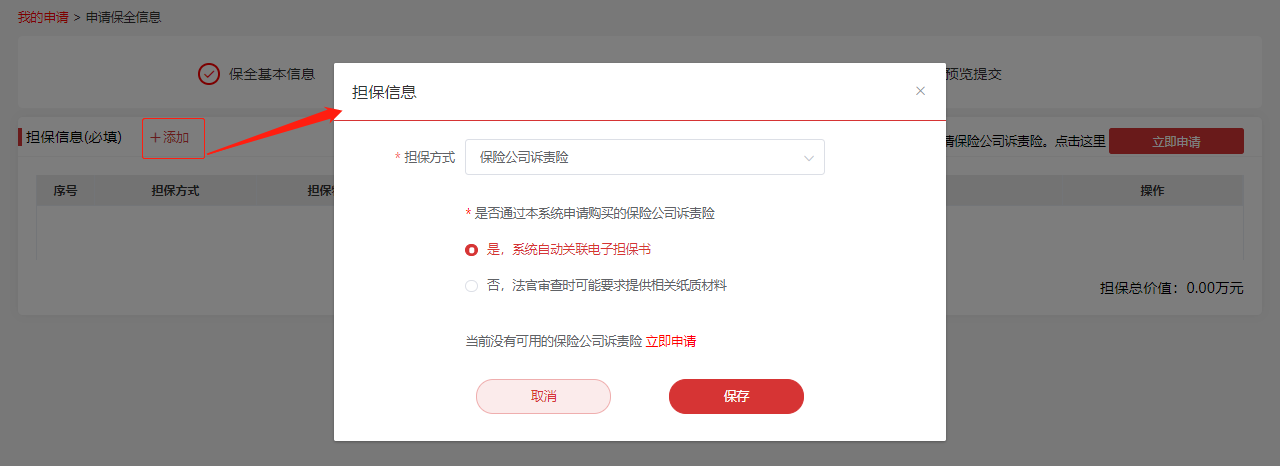
Task: Expand the 担保方式 dropdown arrow
Action: [808, 158]
